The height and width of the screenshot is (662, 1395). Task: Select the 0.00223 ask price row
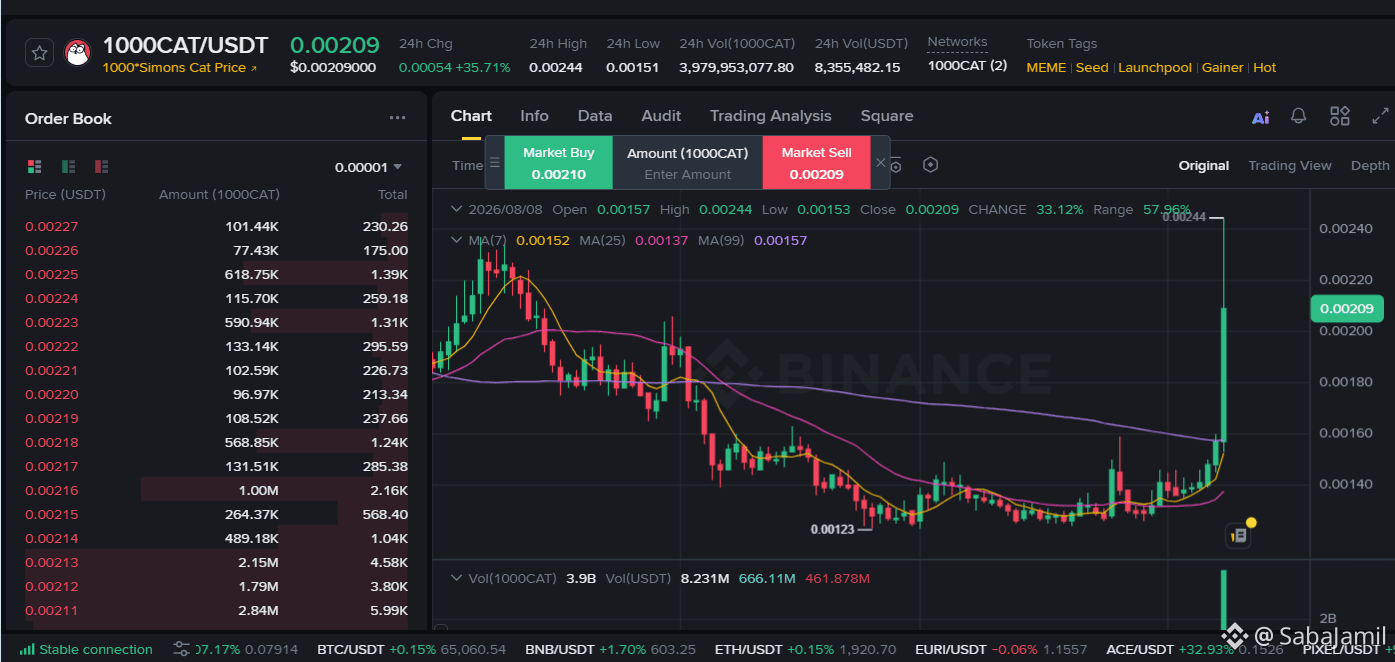tap(216, 322)
